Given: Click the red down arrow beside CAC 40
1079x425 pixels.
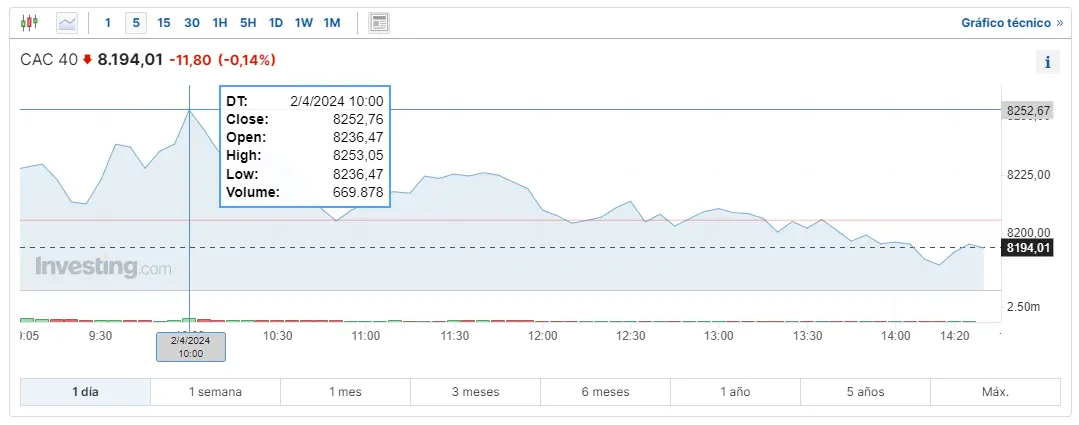Looking at the screenshot, I should (x=87, y=60).
